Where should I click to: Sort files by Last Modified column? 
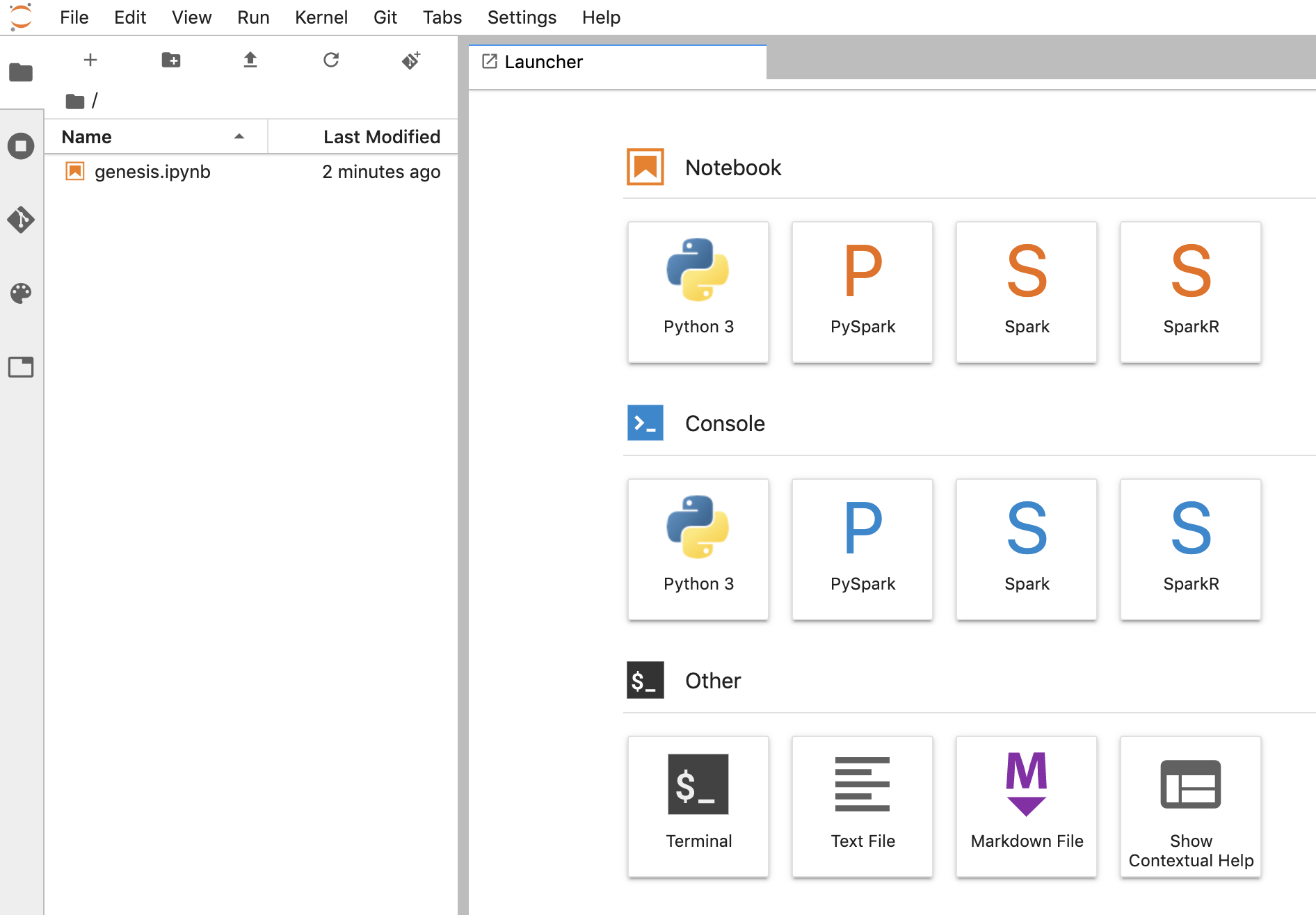363,137
